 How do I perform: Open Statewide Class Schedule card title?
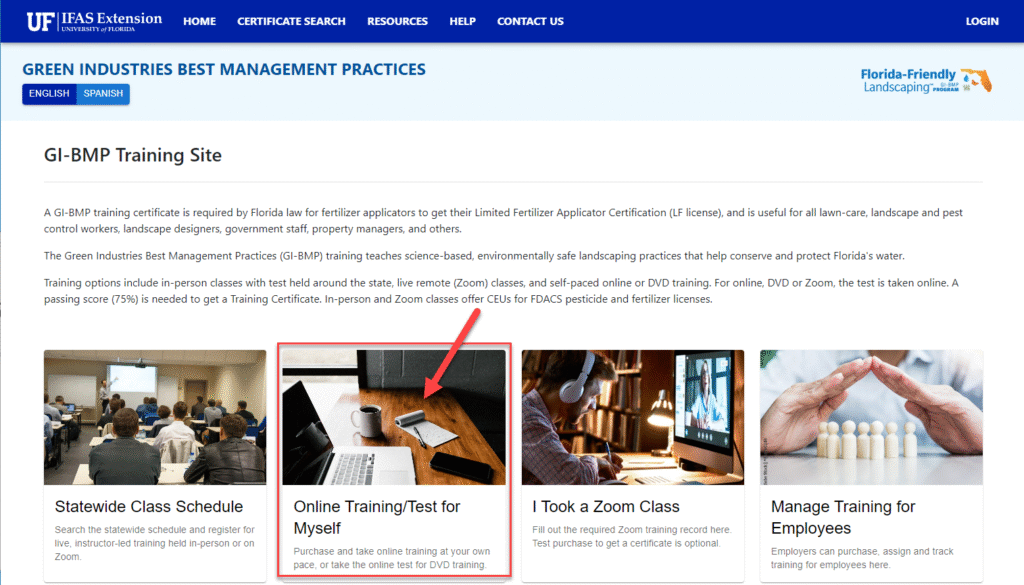149,506
